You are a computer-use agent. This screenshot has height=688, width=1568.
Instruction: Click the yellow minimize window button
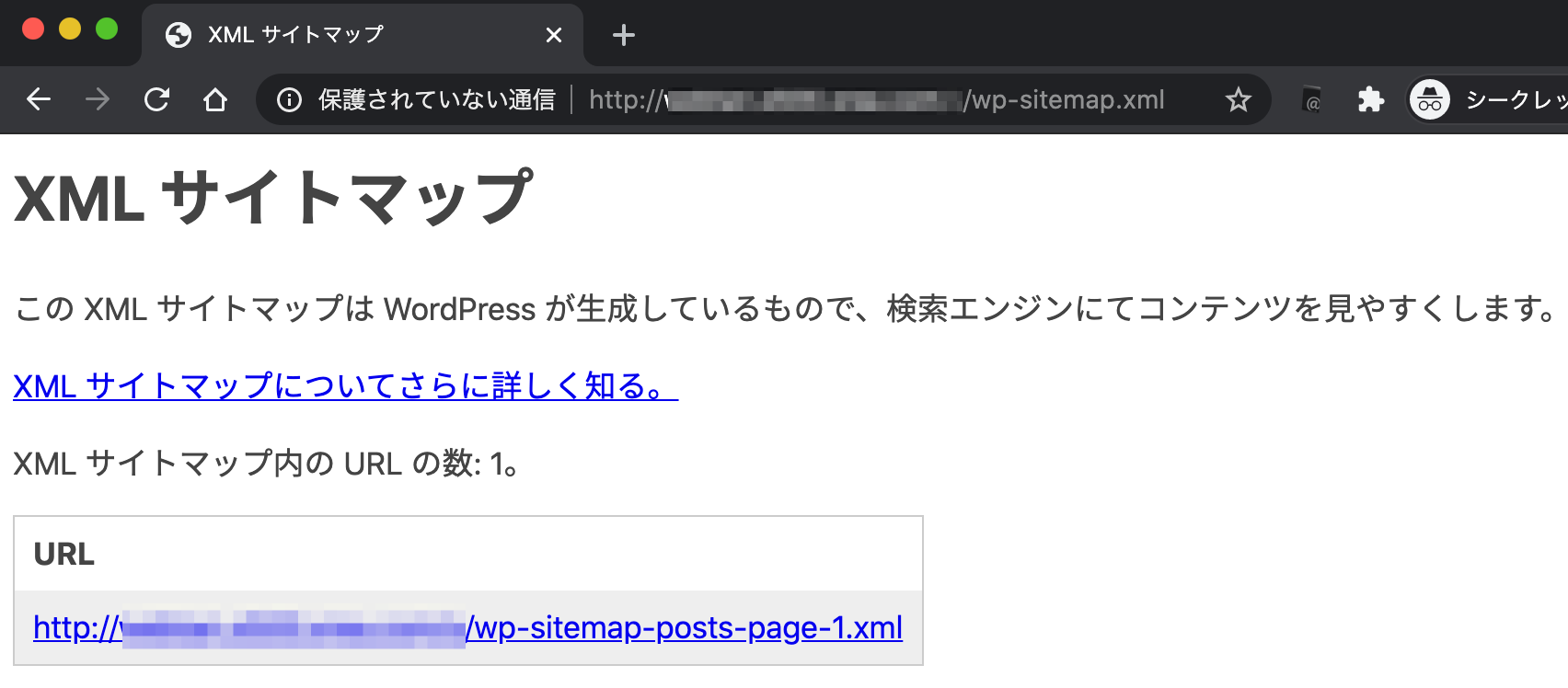pos(70,29)
